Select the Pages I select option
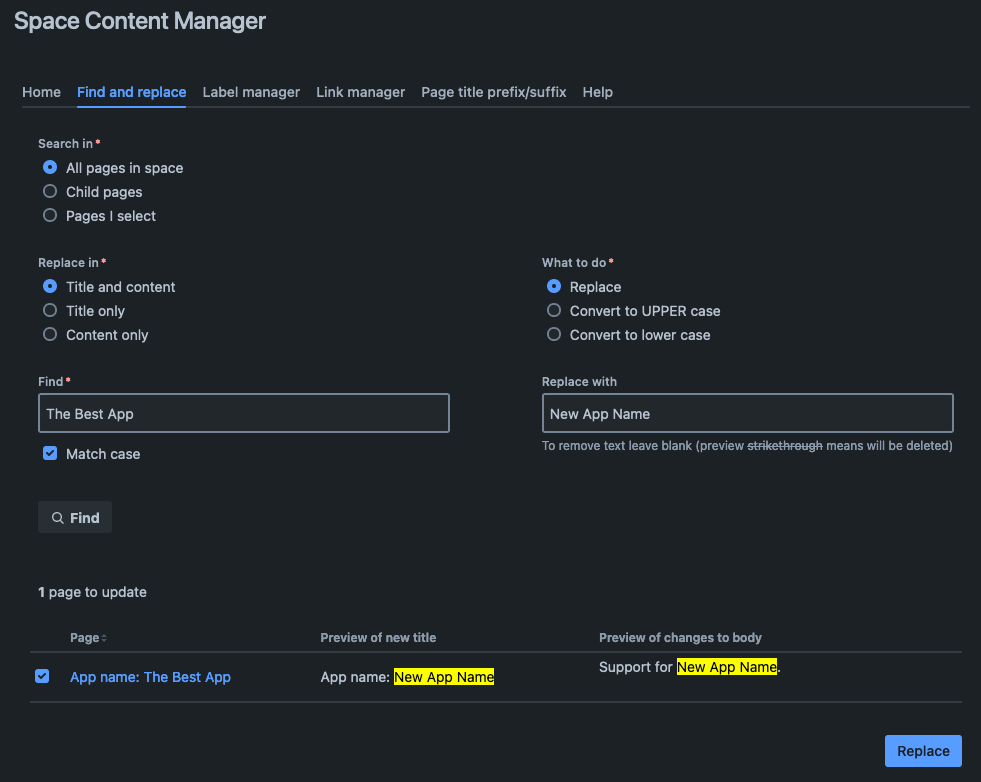The height and width of the screenshot is (782, 981). point(50,216)
